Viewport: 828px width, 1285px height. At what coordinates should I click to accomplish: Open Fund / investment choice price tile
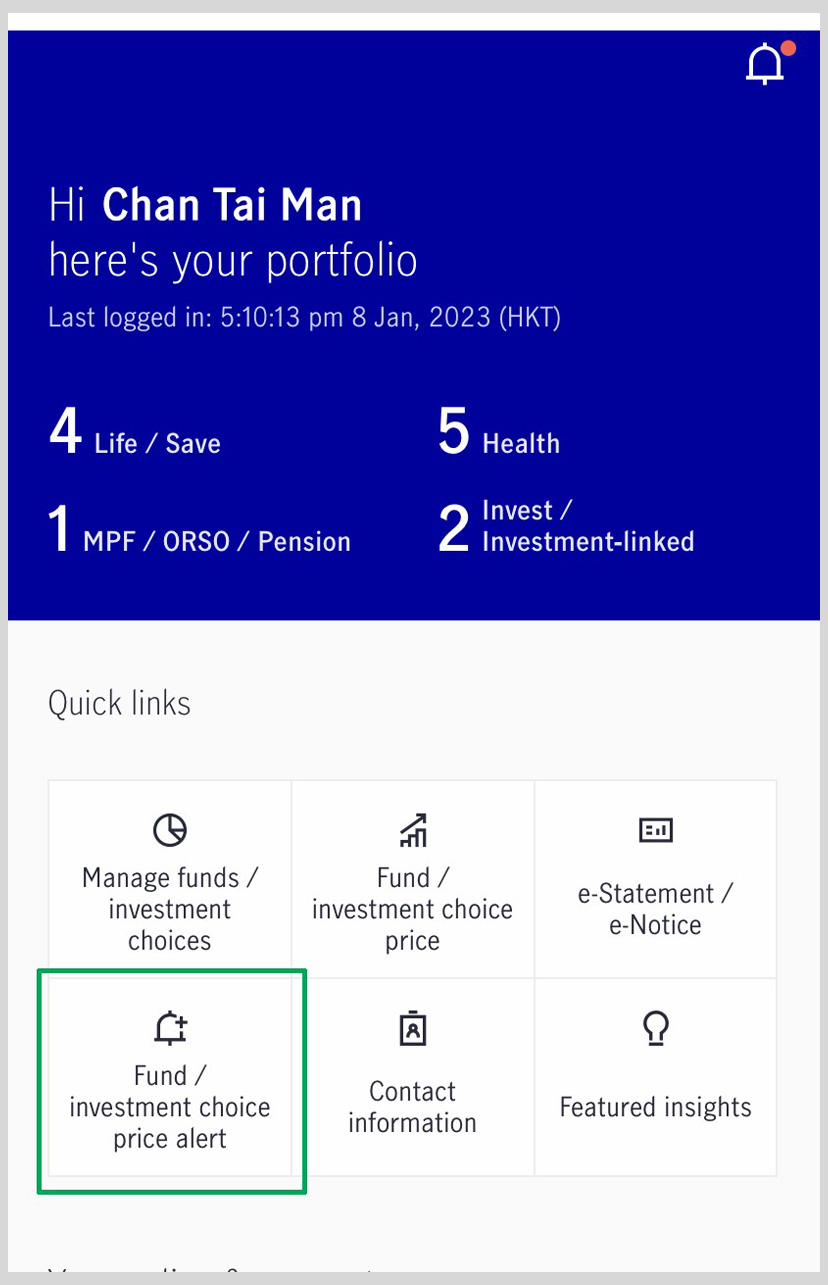click(x=413, y=879)
